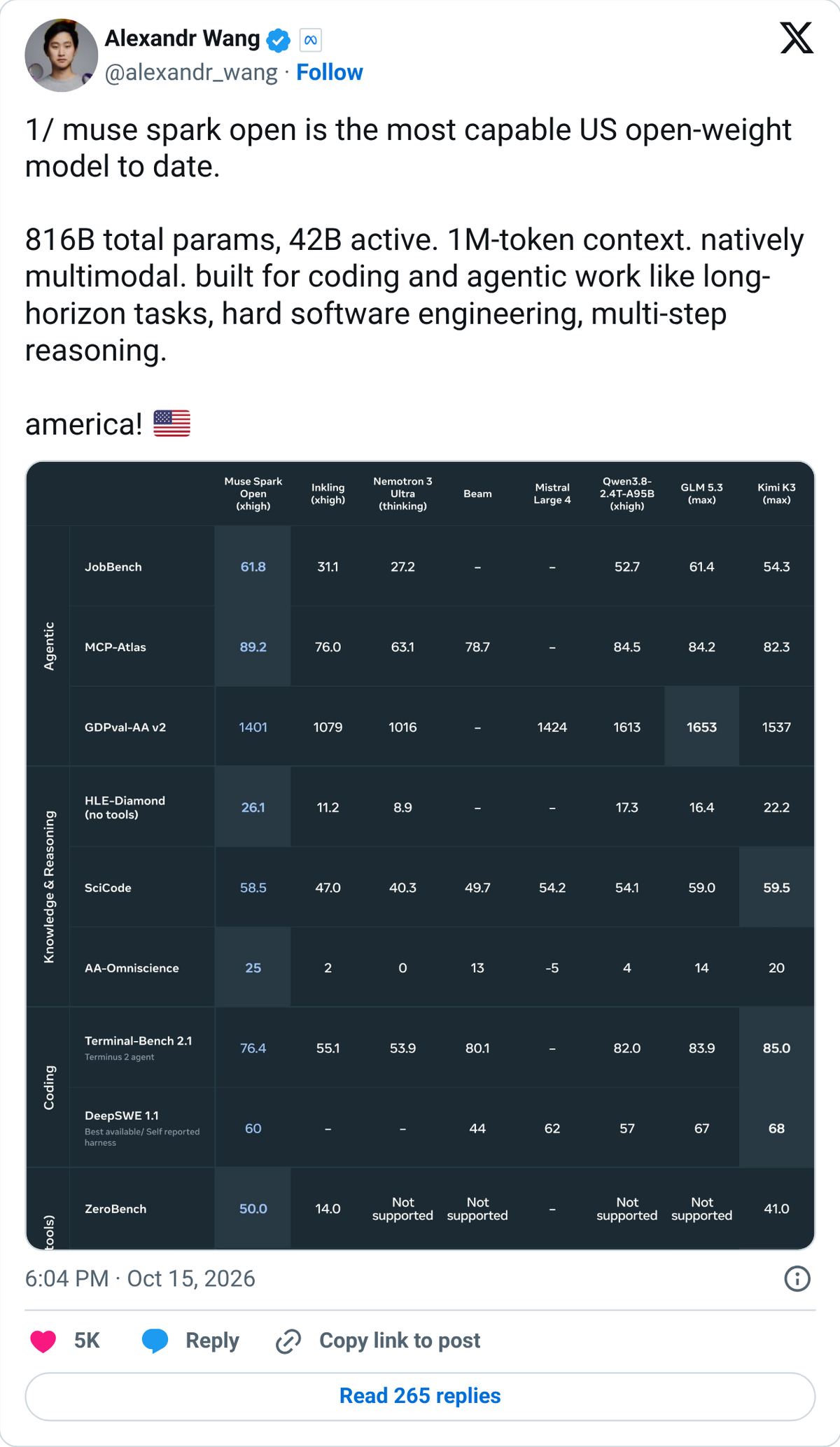
Task: Click the Meta affiliation badge icon
Action: (310, 41)
